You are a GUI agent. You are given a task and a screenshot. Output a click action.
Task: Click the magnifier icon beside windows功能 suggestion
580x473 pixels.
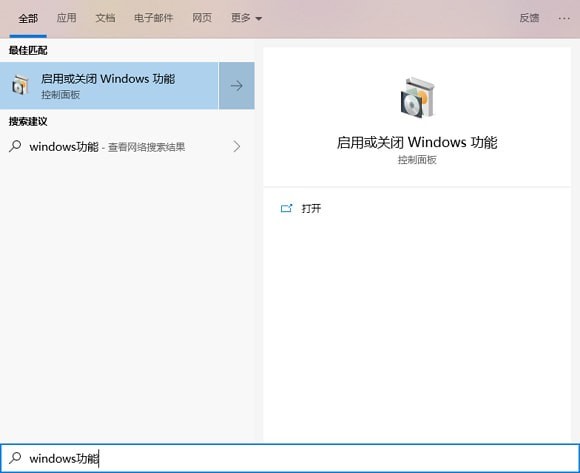tap(15, 146)
